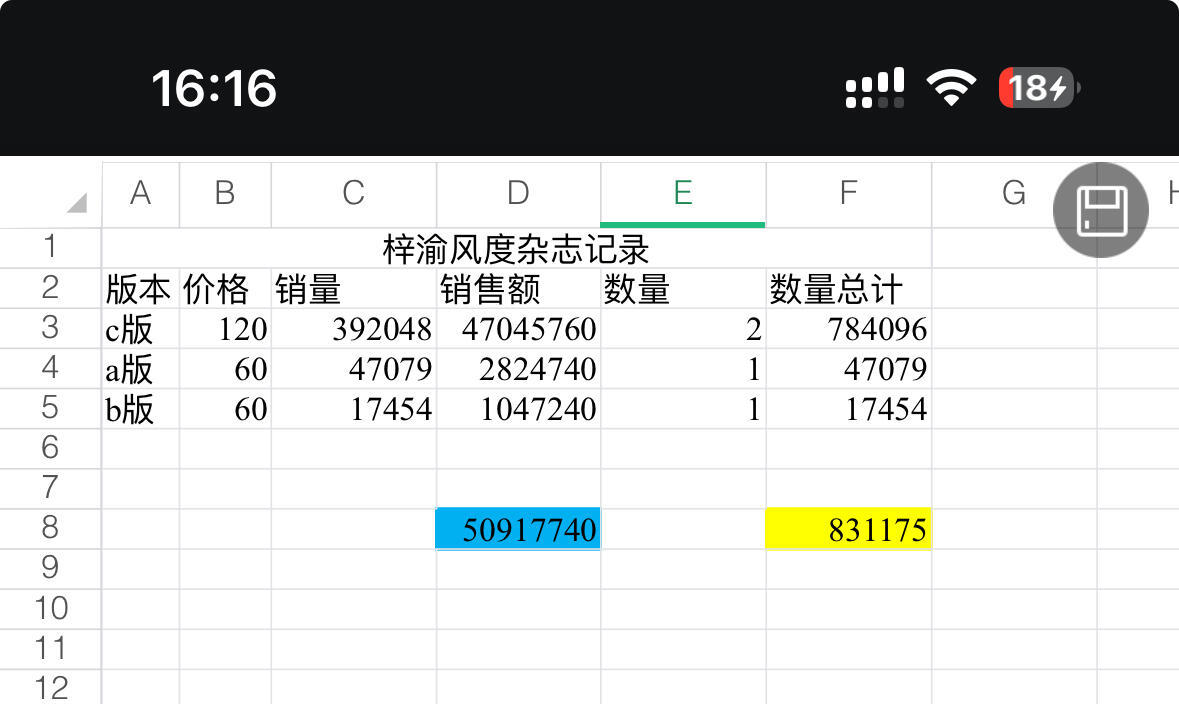The image size is (1179, 704).
Task: Tap the battery indicator showing 18
Action: tap(1039, 87)
